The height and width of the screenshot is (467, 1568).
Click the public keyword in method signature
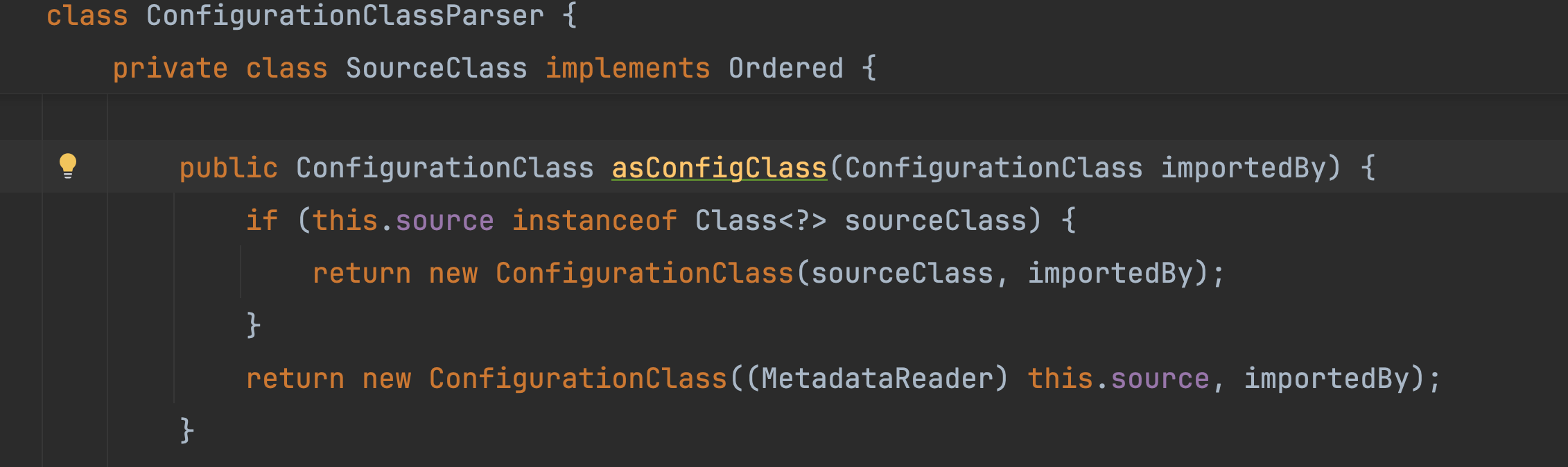[229, 168]
